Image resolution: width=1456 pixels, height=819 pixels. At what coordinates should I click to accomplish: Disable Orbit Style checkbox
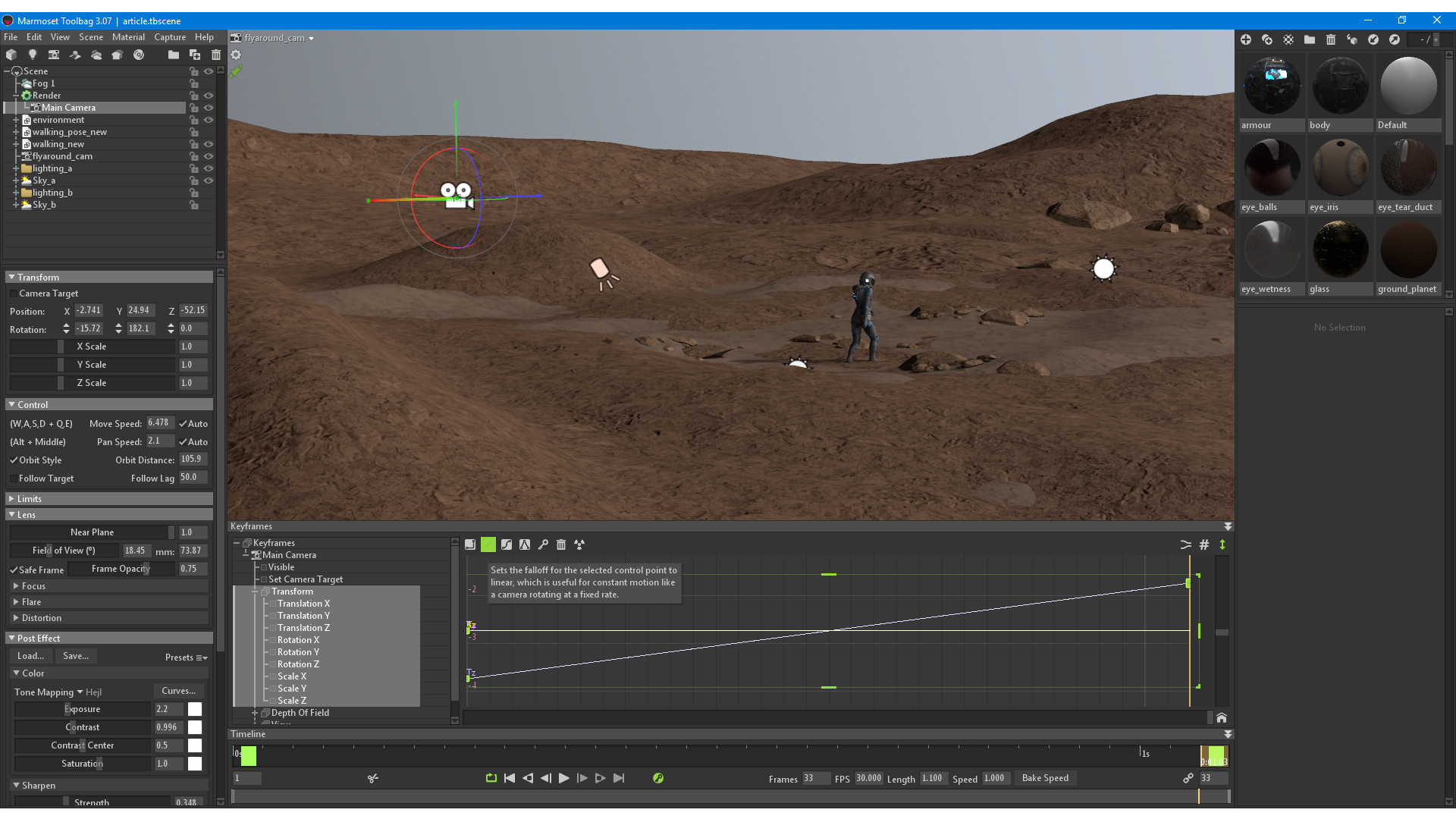click(14, 460)
